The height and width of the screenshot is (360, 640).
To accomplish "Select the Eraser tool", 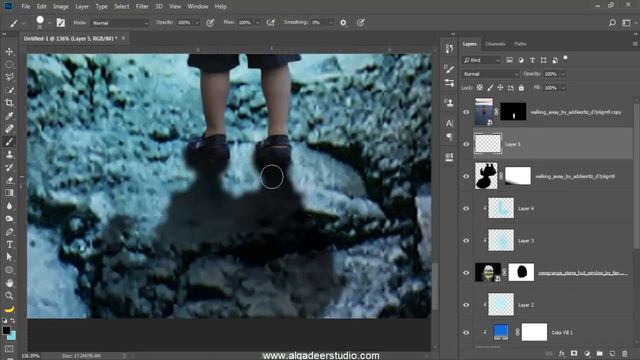I will tap(9, 180).
